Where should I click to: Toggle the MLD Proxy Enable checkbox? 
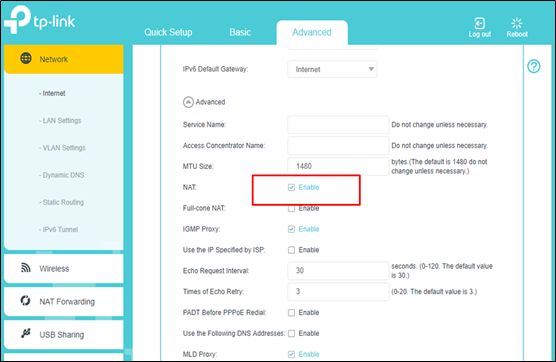(291, 354)
